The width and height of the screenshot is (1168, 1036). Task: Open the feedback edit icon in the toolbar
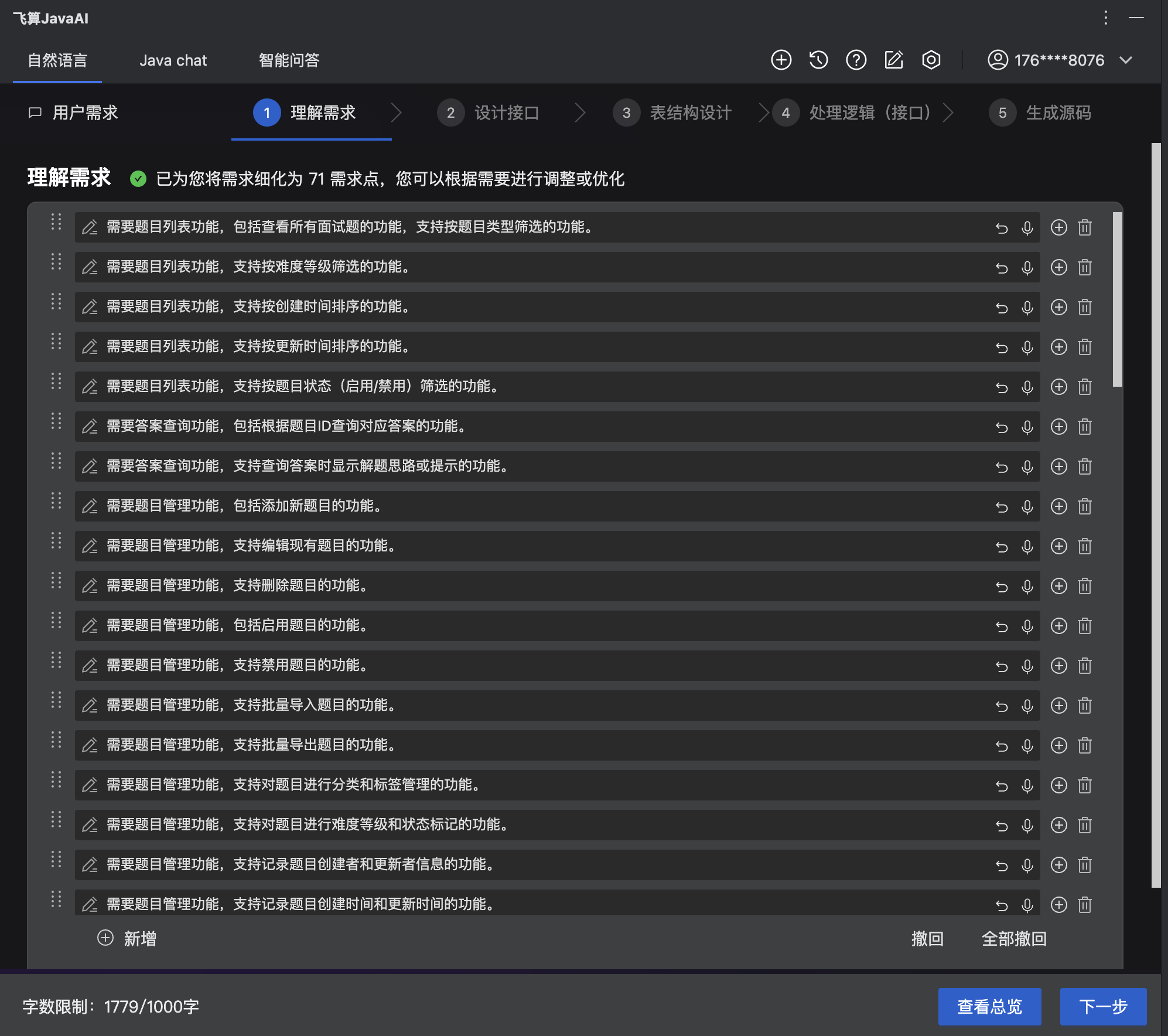pos(893,60)
